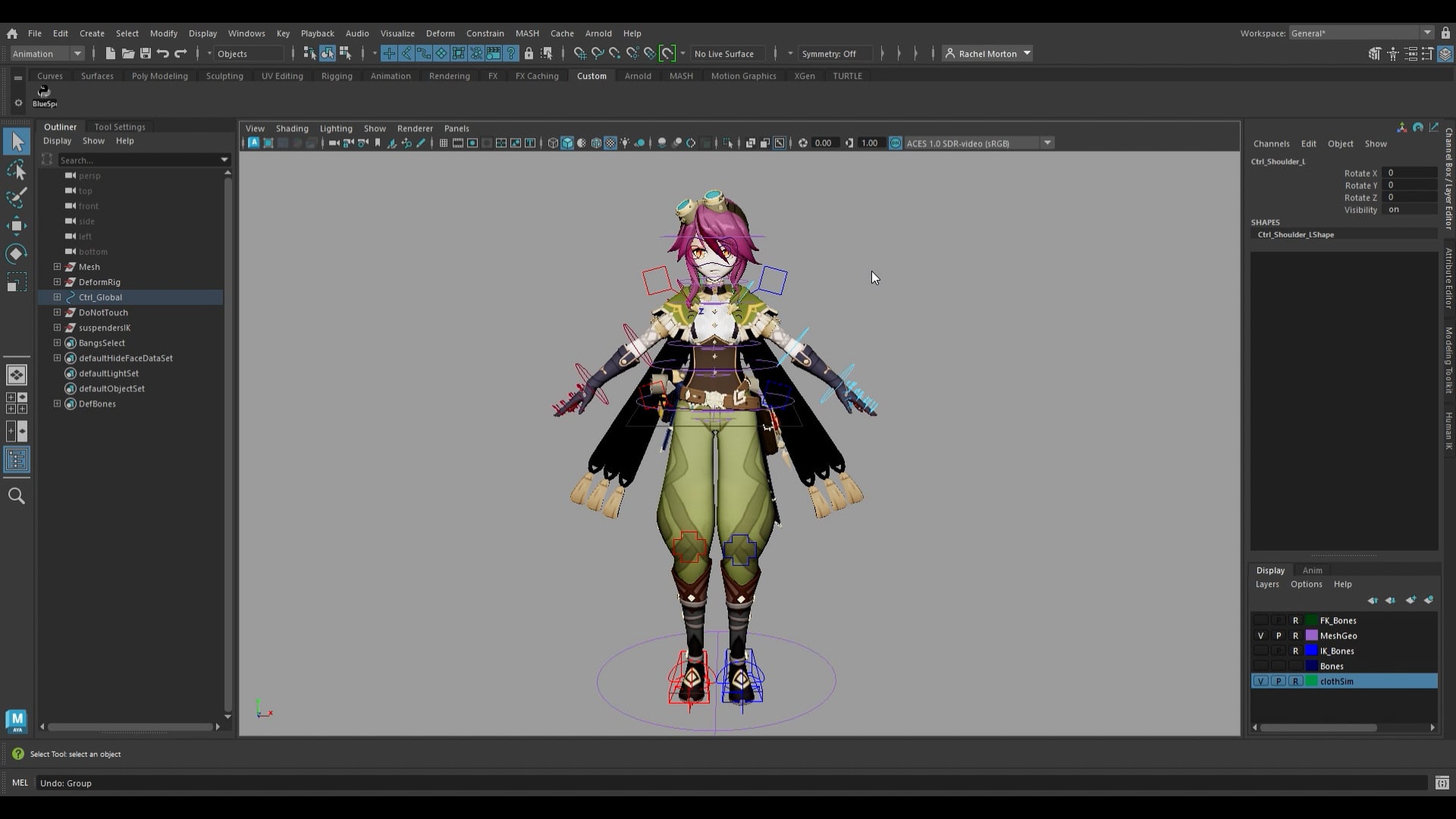This screenshot has width=1456, height=819.
Task: Click the Create new empty layer icon
Action: click(x=1410, y=600)
